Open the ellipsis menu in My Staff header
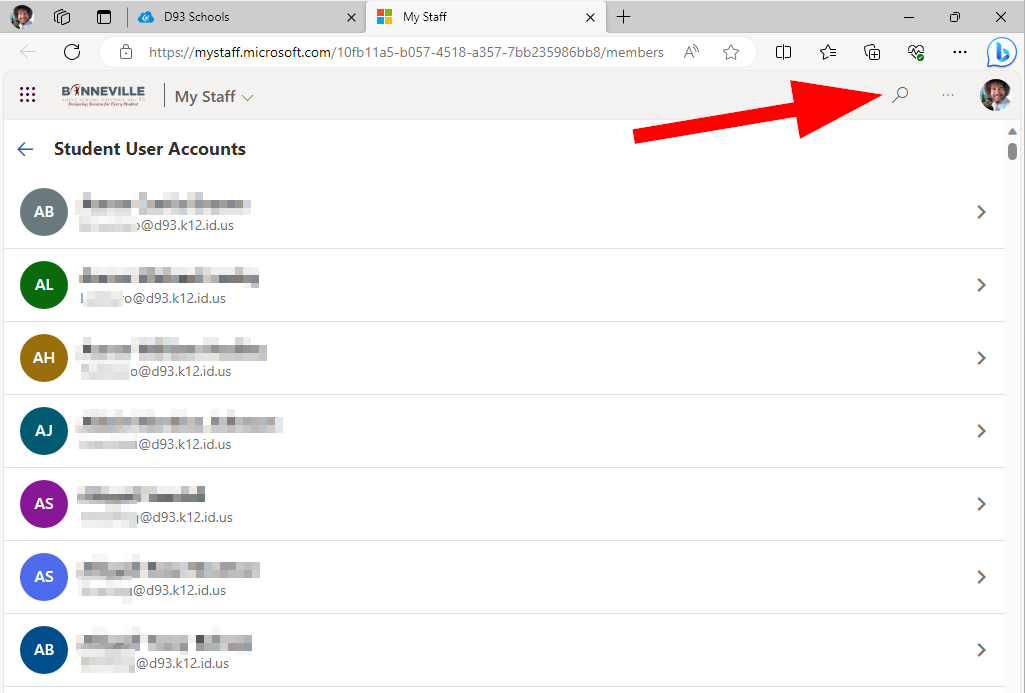 point(947,94)
